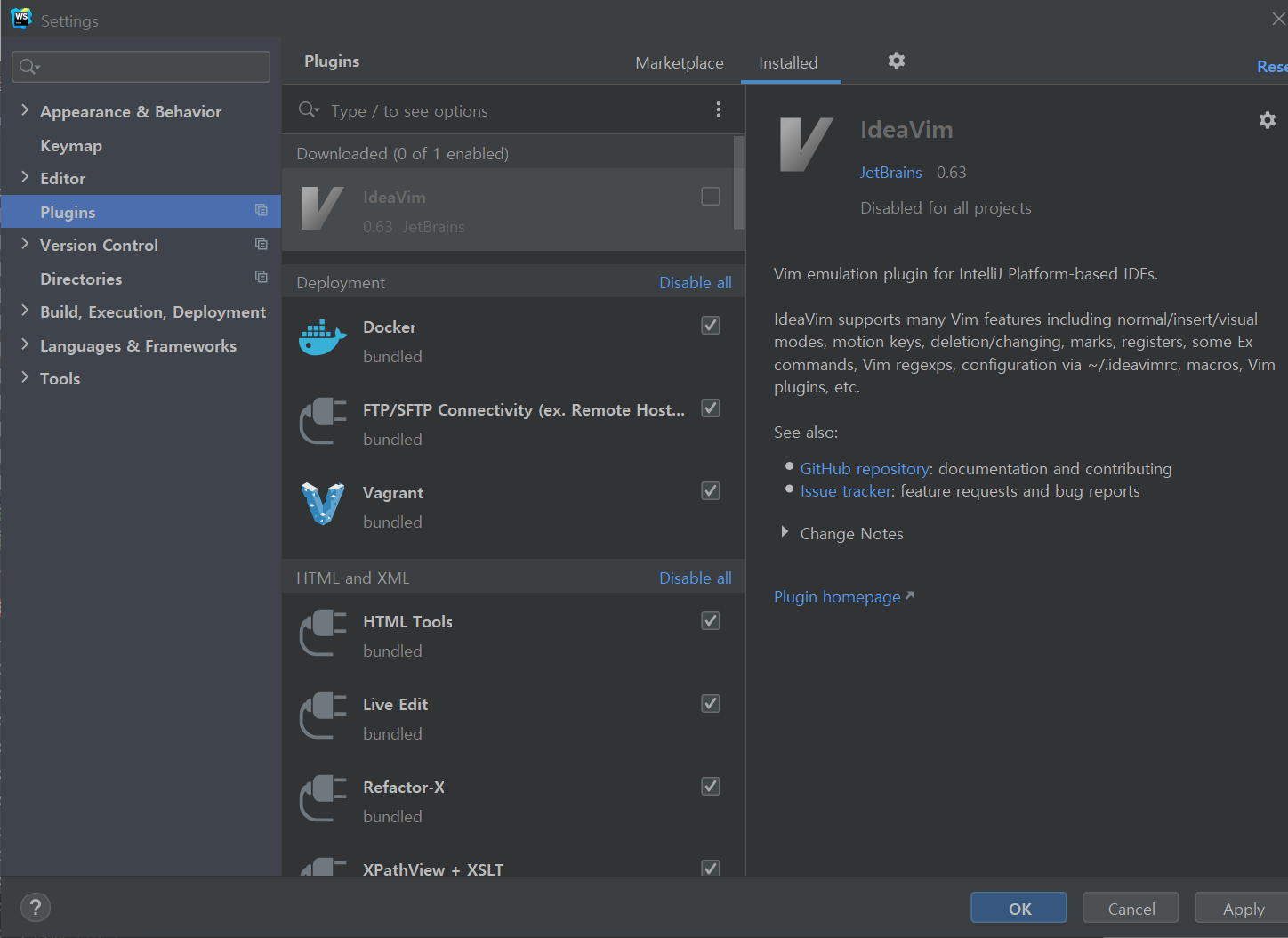Click the WebStorm logo in title bar
The height and width of the screenshot is (938, 1288).
coord(21,19)
